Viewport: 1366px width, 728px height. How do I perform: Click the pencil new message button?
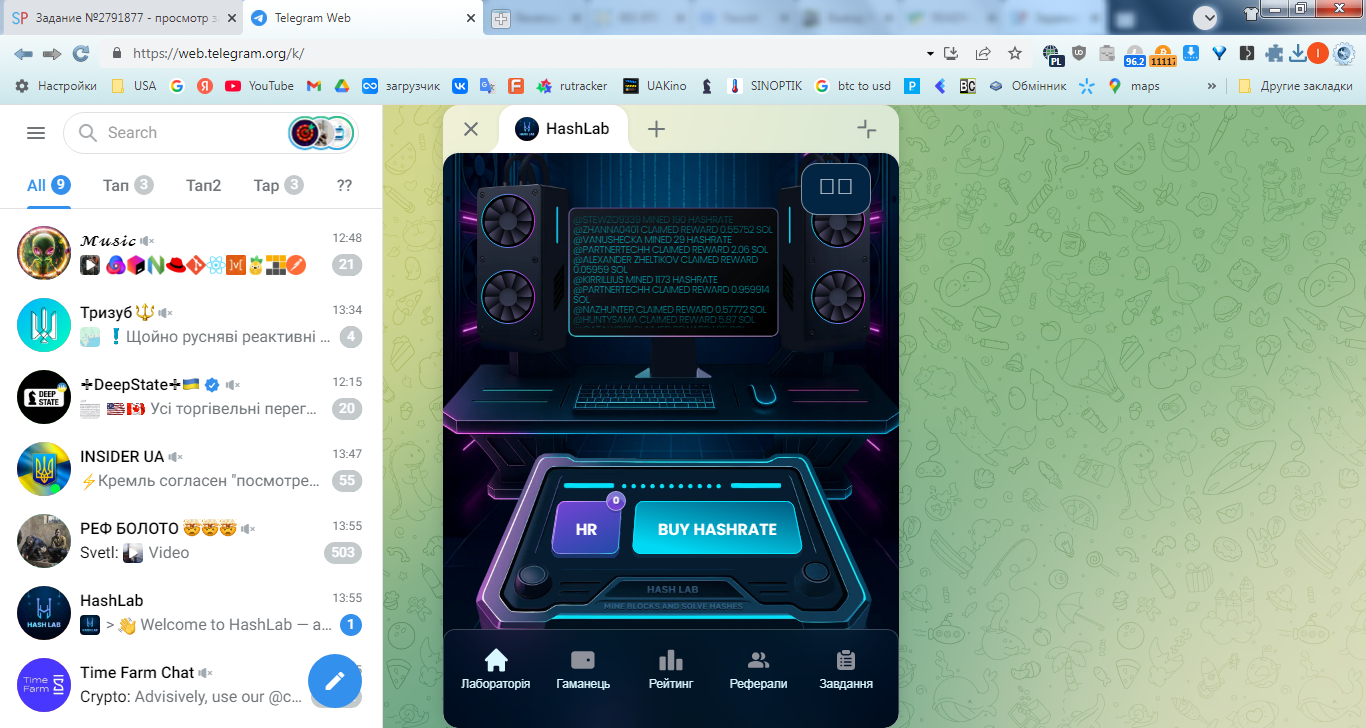click(x=335, y=681)
